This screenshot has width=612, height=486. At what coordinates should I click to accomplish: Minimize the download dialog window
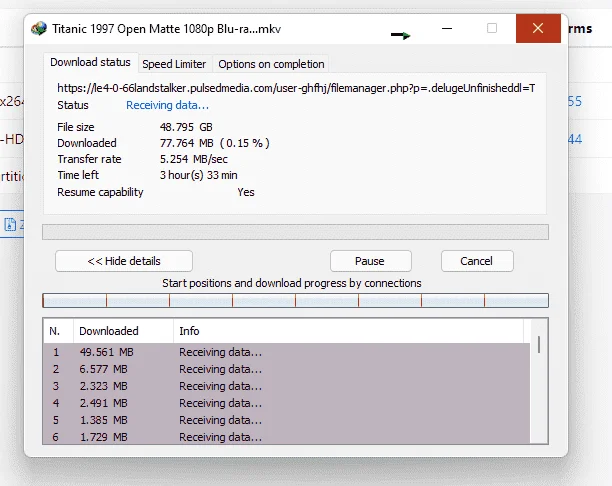[x=447, y=28]
